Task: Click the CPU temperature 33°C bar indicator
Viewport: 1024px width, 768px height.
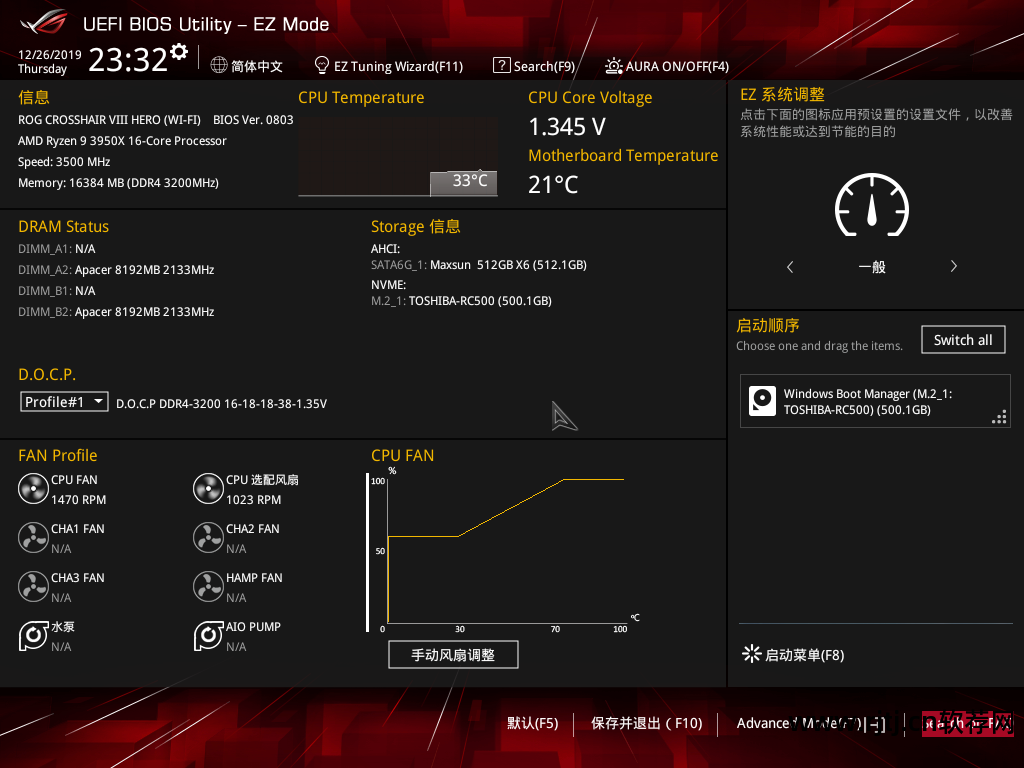Action: [x=464, y=182]
